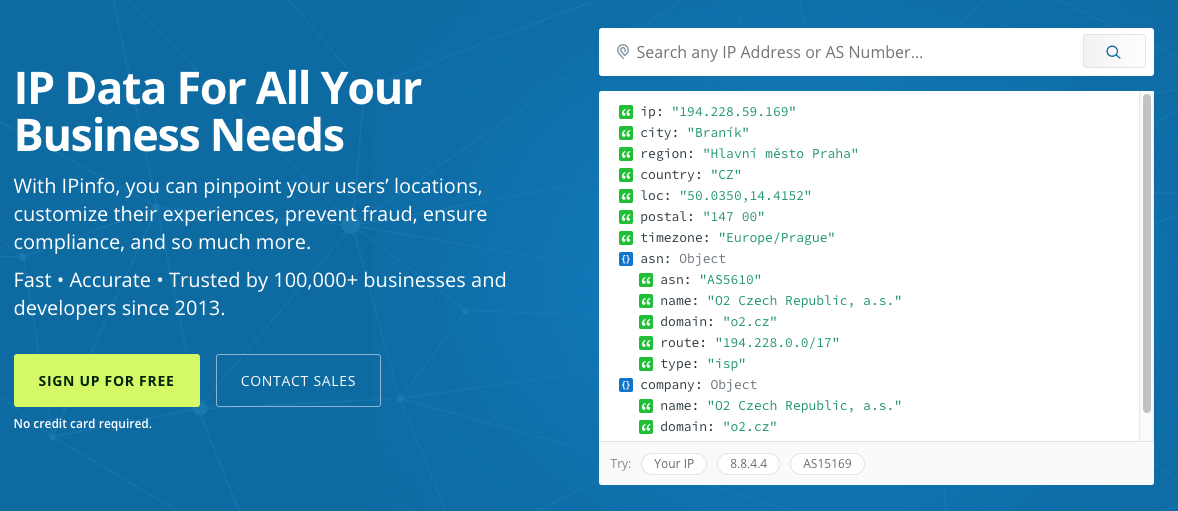Select the timezone value "Europe/Prague"
This screenshot has width=1178, height=511.
[x=777, y=238]
